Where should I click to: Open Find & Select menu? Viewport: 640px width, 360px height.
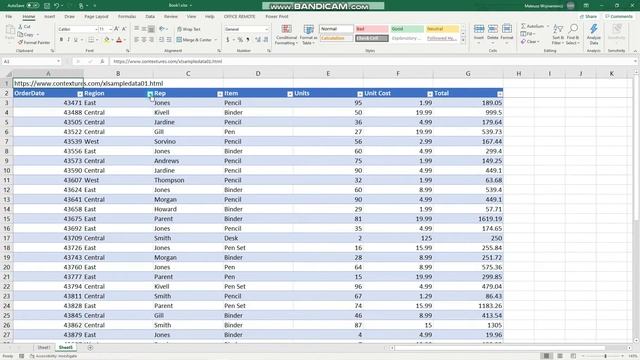[x=573, y=34]
